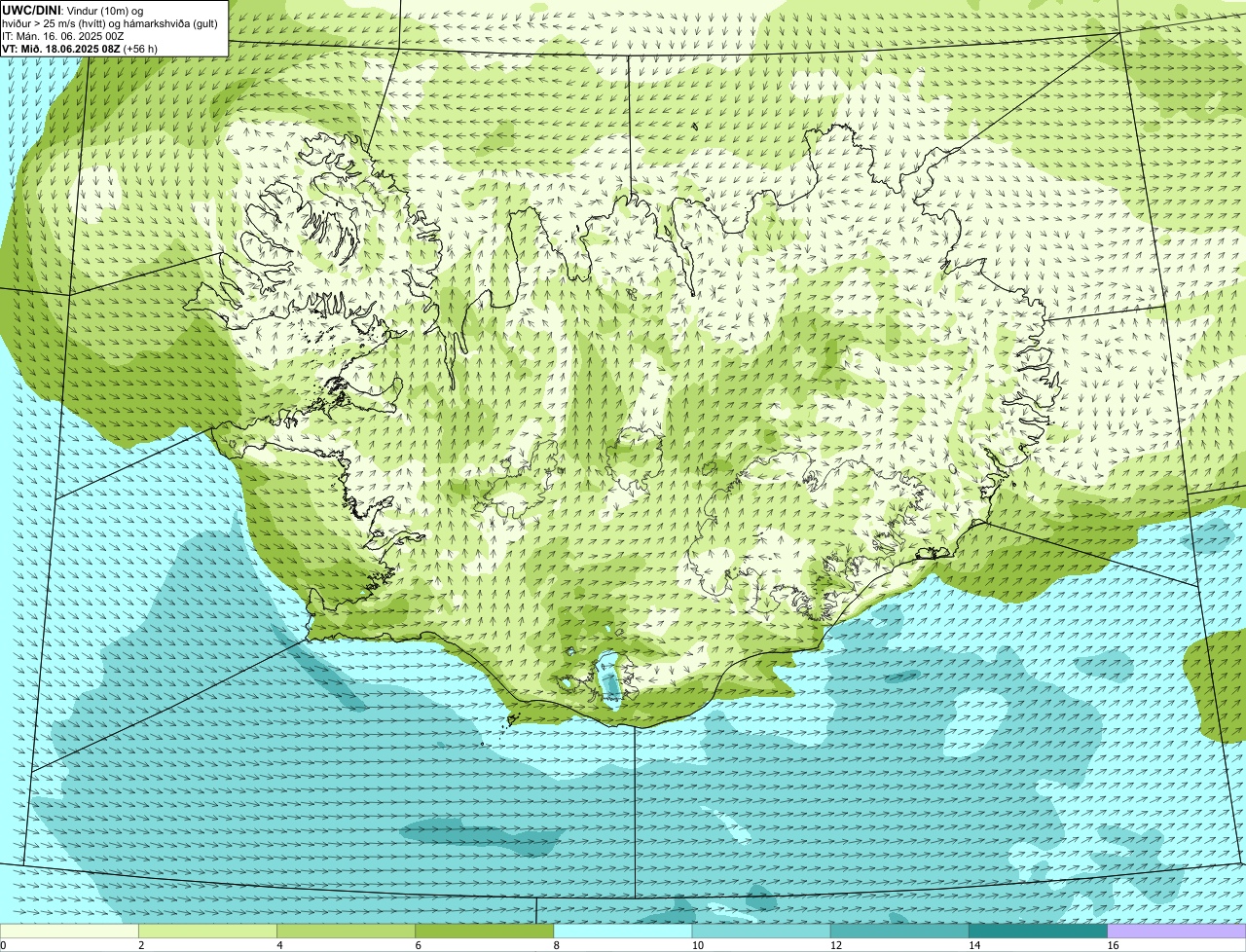1246x952 pixels.
Task: Click the pale yellow 0–2 m/s legend swatch
Action: (x=70, y=932)
